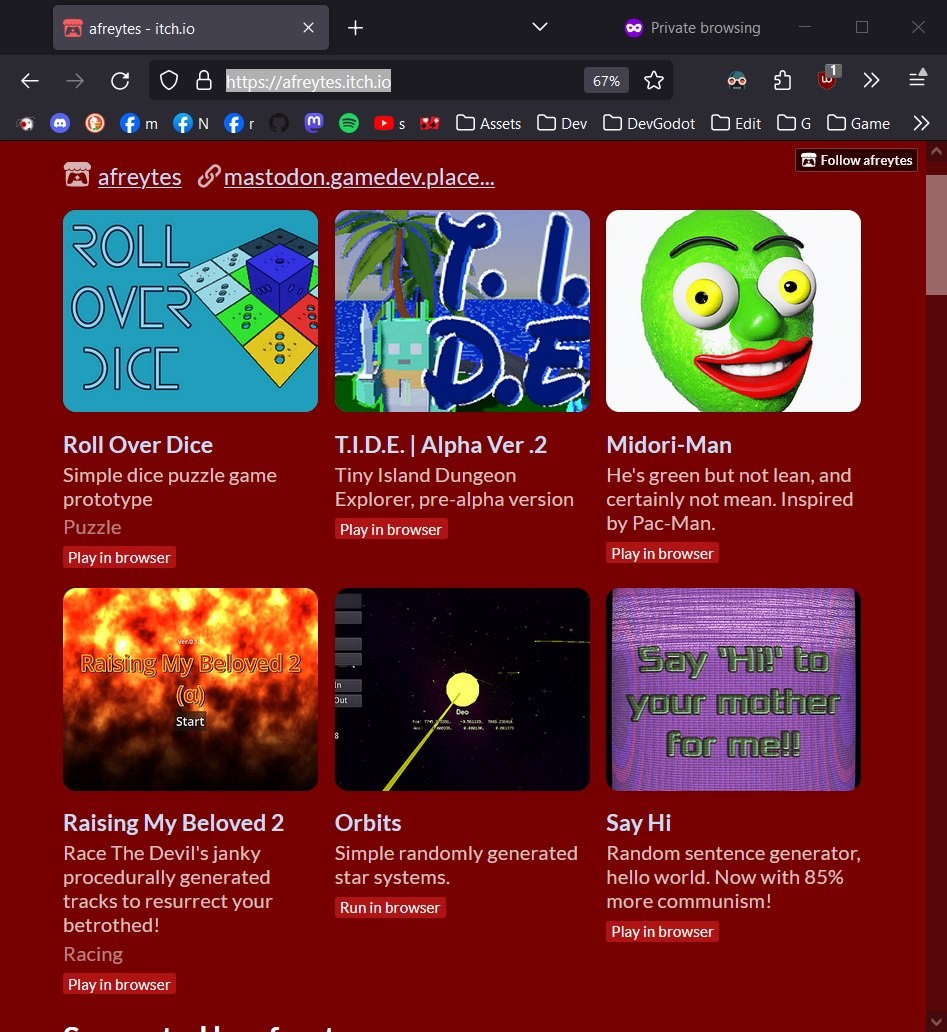Expand the list all tabs dropdown

click(540, 27)
